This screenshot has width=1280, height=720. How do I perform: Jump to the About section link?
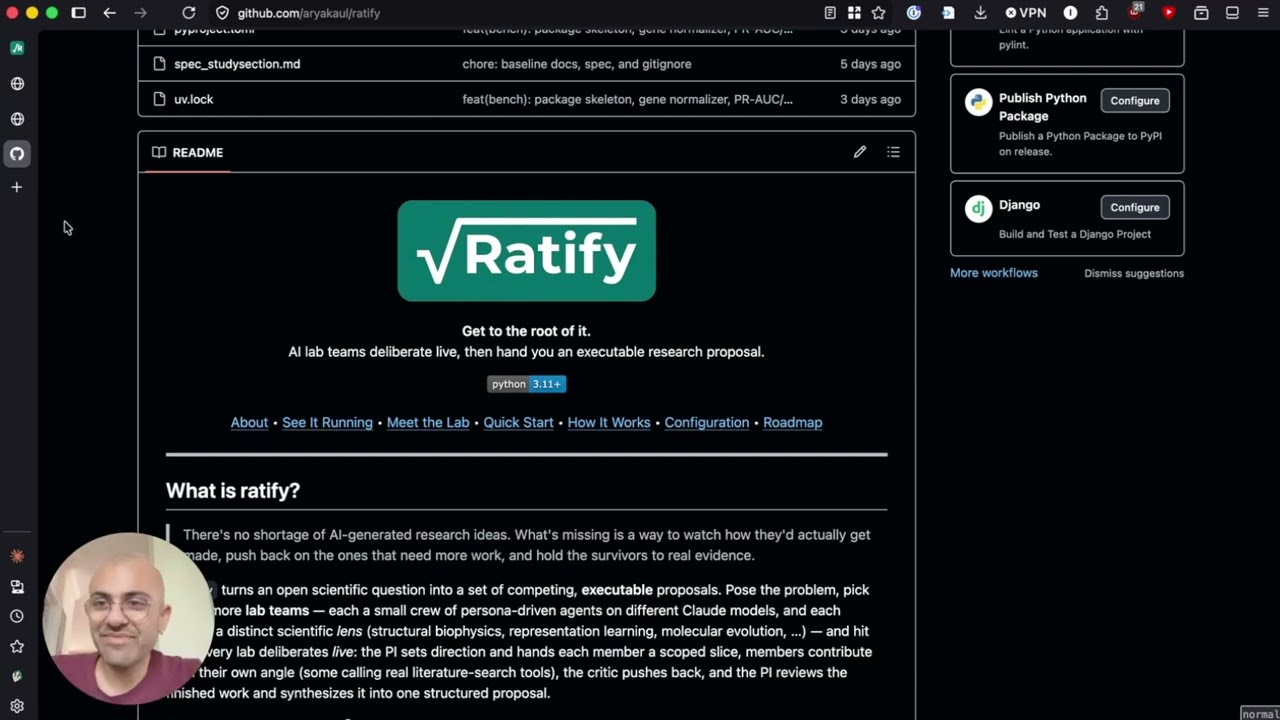[x=249, y=422]
